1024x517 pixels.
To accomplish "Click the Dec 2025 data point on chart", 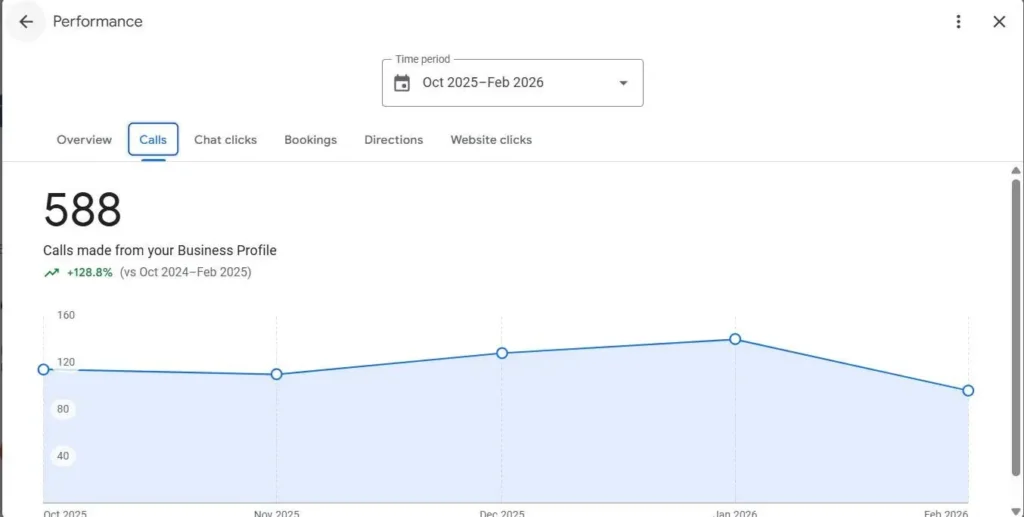I will click(502, 353).
